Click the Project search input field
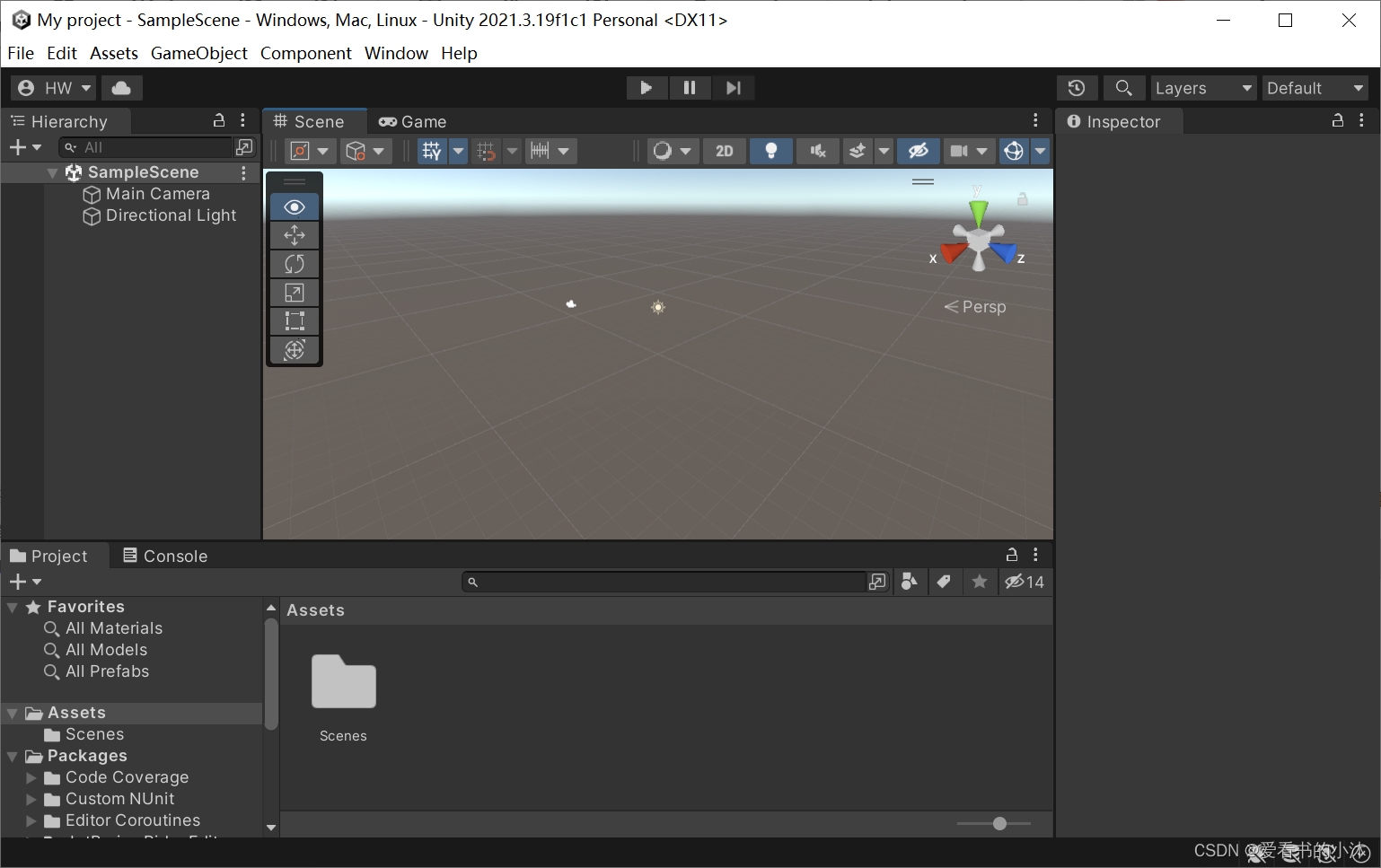The width and height of the screenshot is (1381, 868). 664,582
